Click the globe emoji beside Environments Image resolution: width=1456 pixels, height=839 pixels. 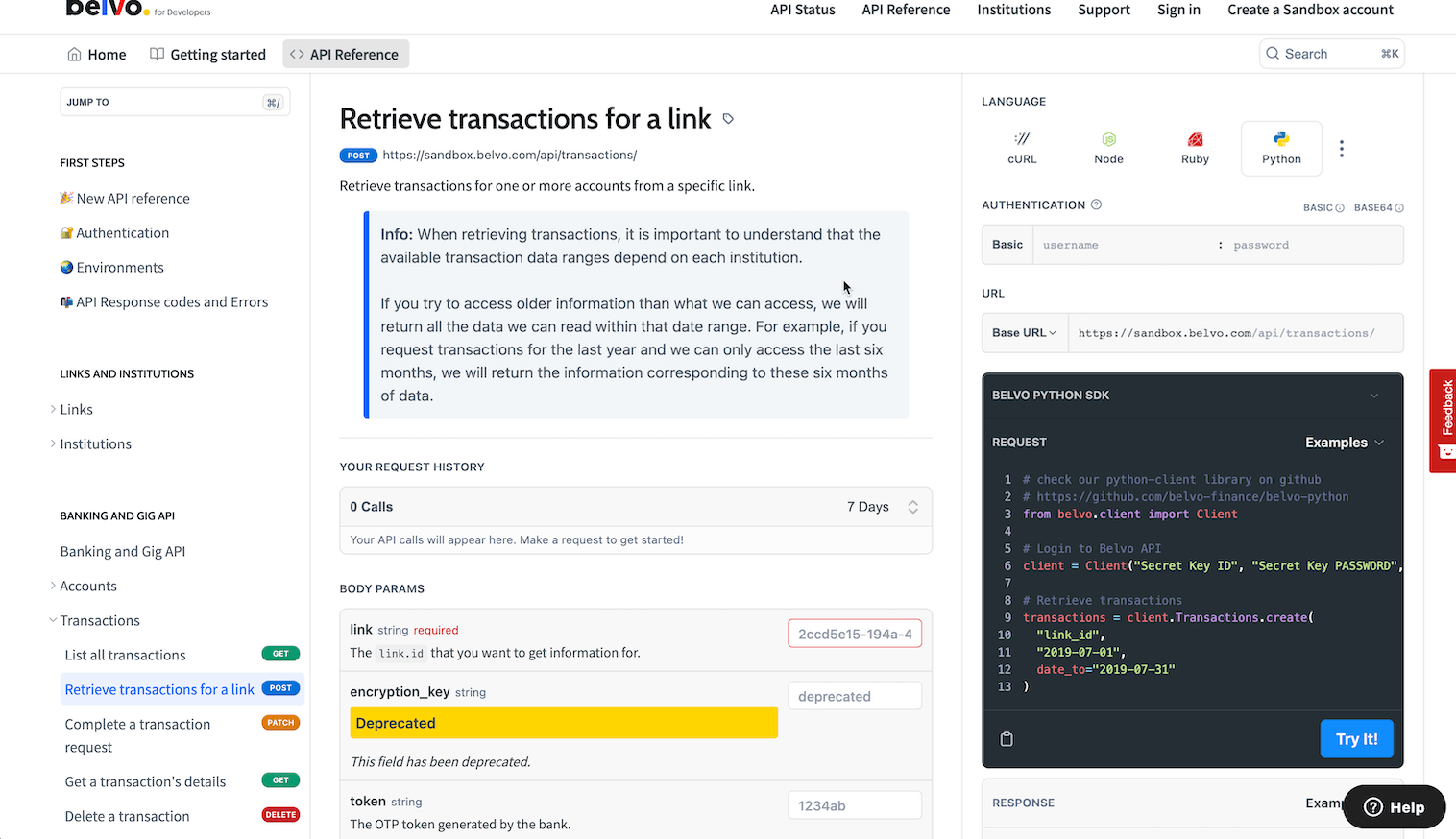point(66,267)
